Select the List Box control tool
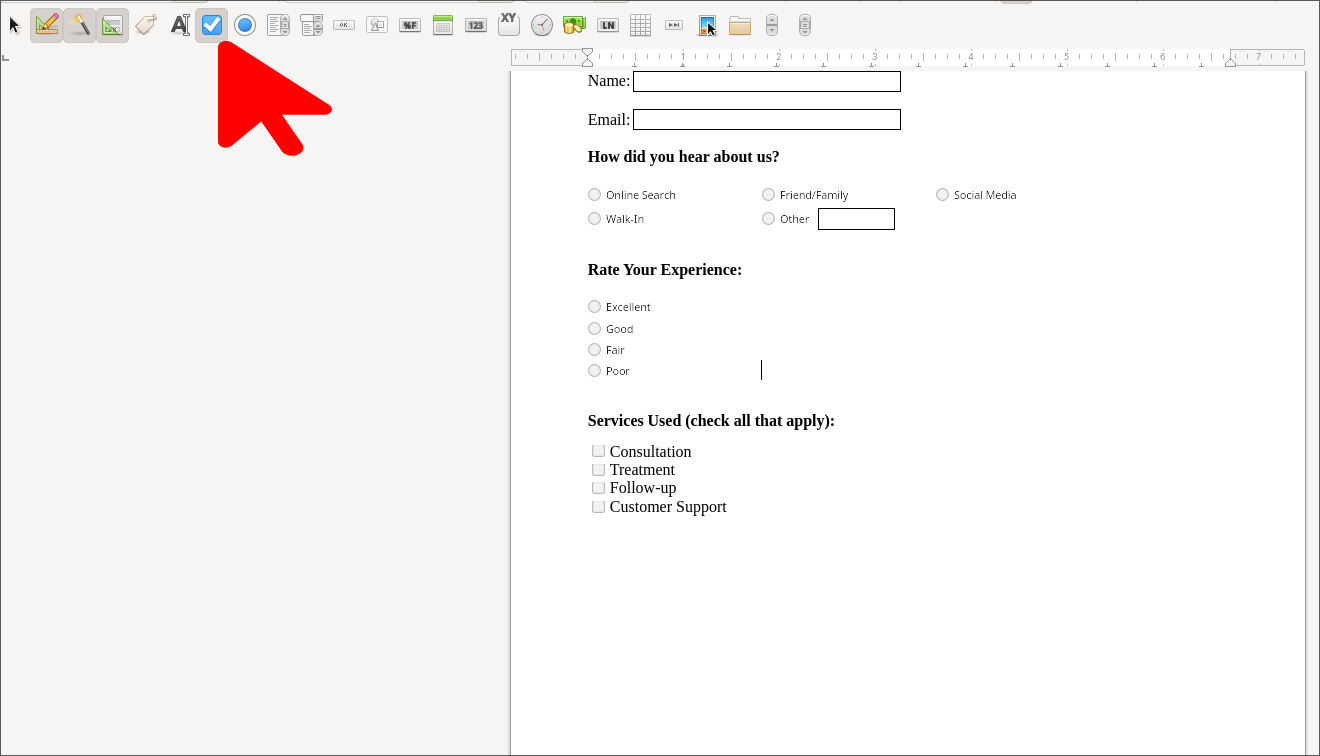 pos(278,25)
